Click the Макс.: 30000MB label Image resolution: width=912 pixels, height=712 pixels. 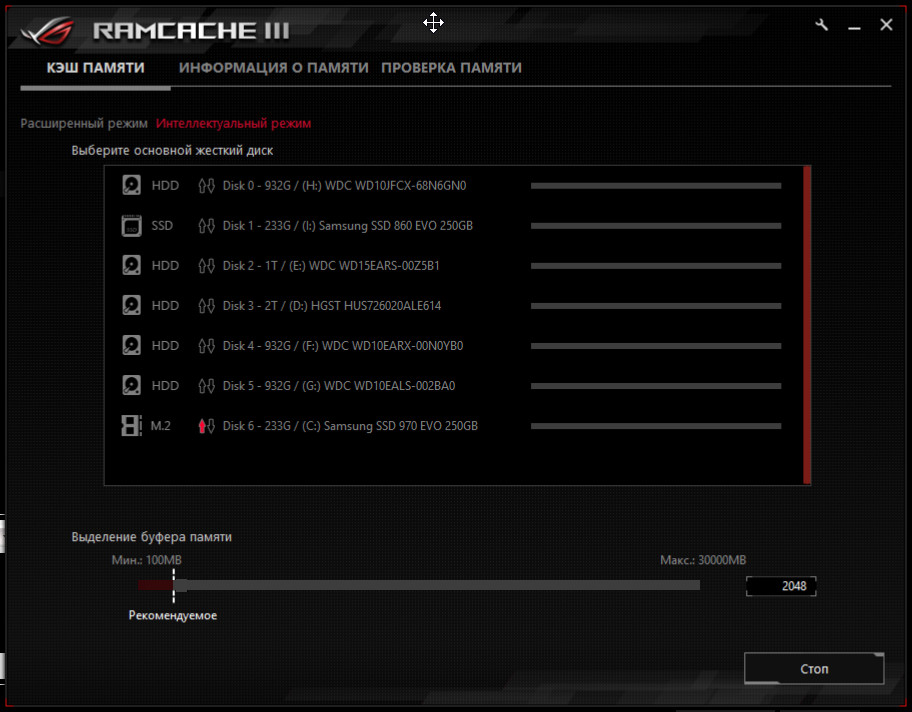pyautogui.click(x=703, y=560)
